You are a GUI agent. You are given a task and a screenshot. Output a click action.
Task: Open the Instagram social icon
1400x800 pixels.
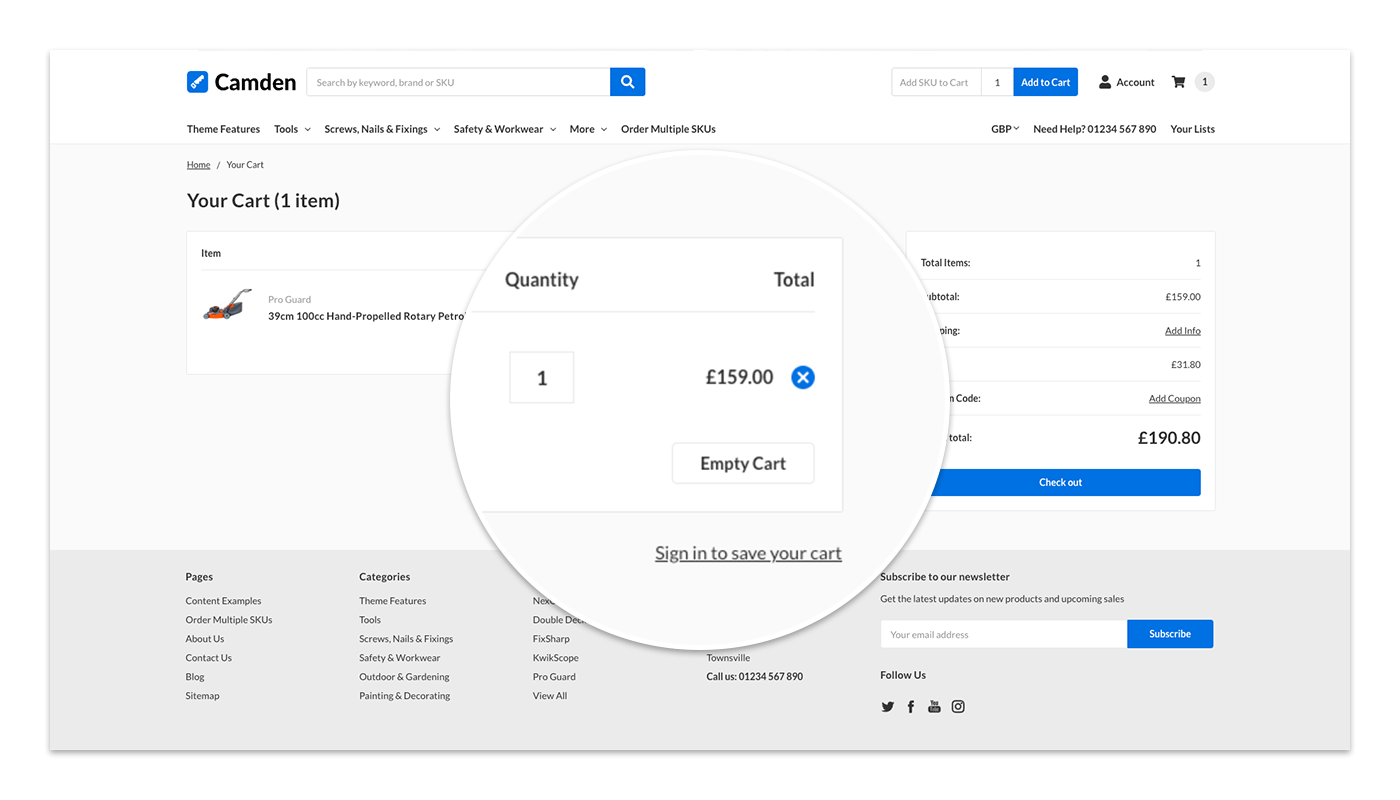pyautogui.click(x=958, y=706)
